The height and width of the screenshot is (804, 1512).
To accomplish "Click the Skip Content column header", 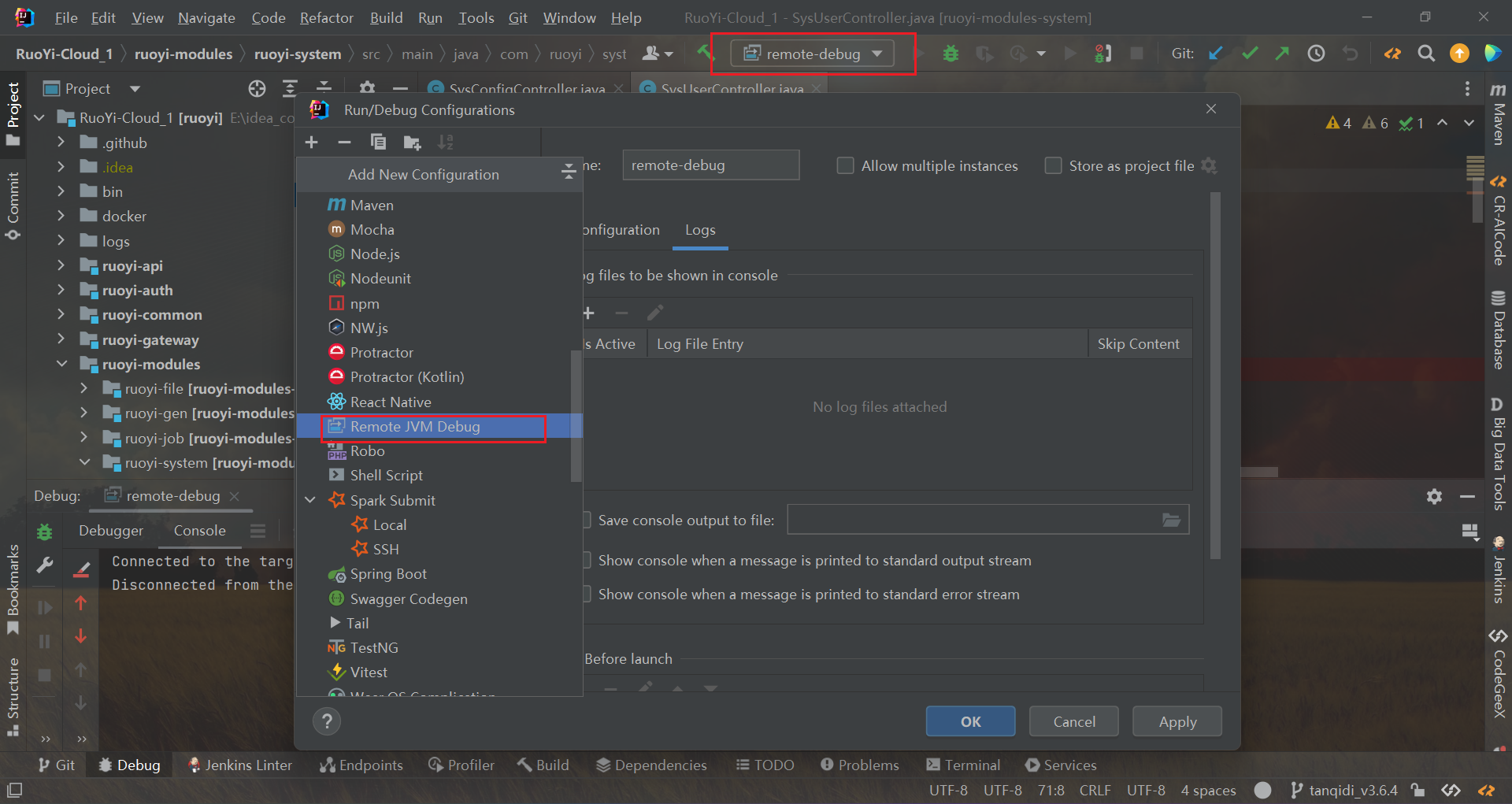I will coord(1138,344).
